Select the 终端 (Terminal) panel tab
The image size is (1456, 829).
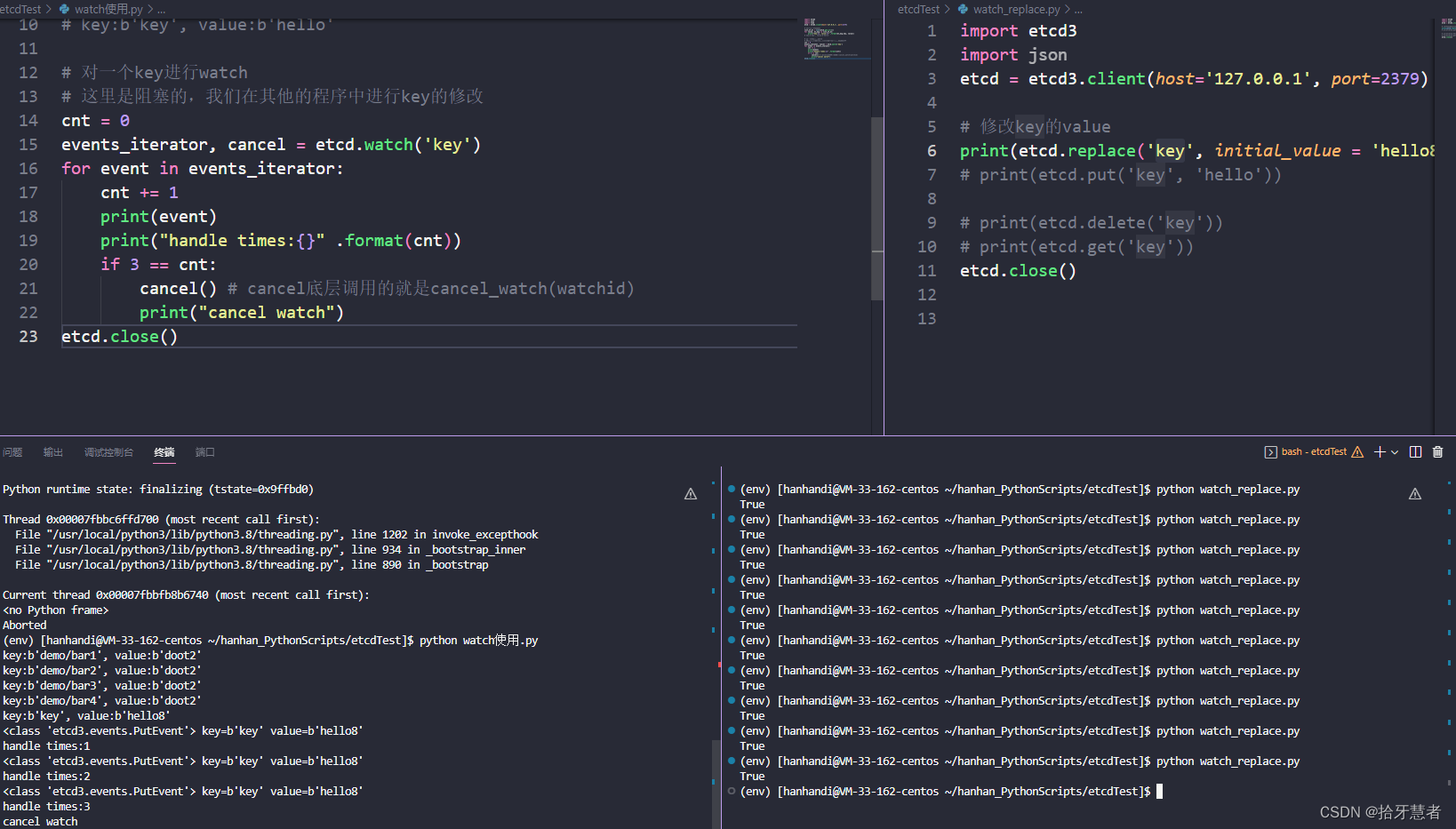(164, 452)
